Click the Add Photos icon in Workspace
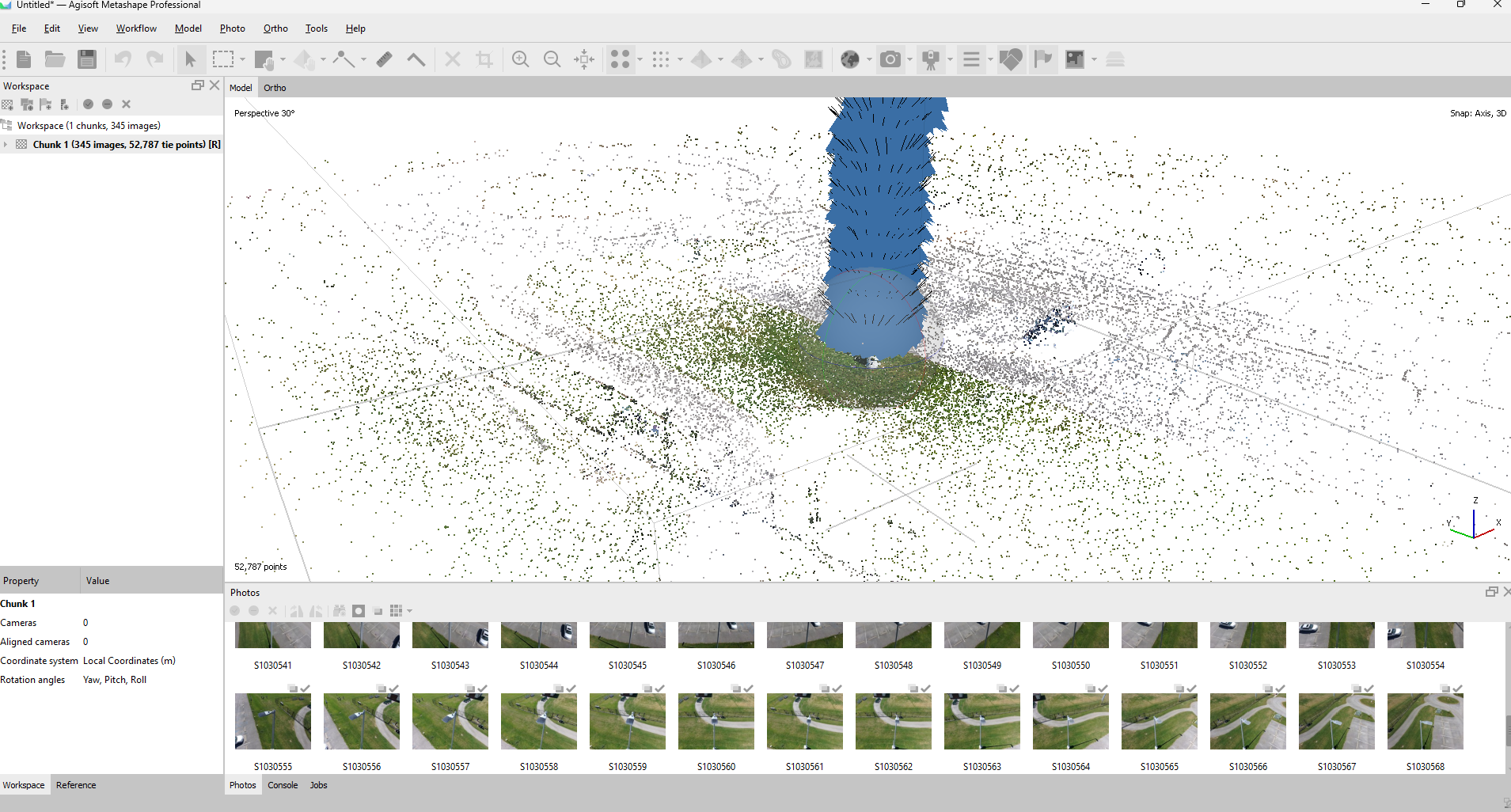1511x812 pixels. (27, 104)
